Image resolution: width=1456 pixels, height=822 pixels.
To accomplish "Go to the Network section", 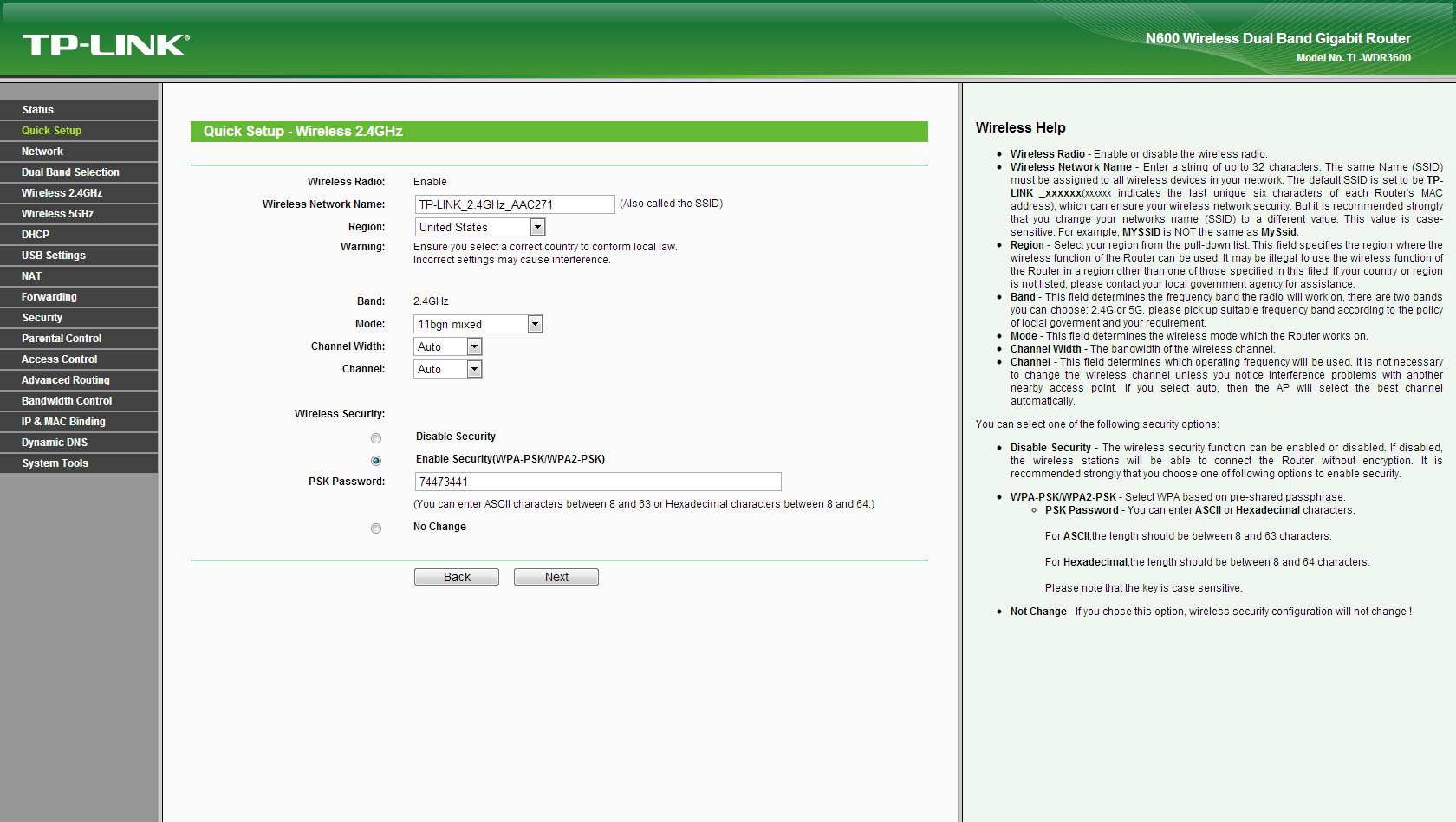I will point(79,152).
